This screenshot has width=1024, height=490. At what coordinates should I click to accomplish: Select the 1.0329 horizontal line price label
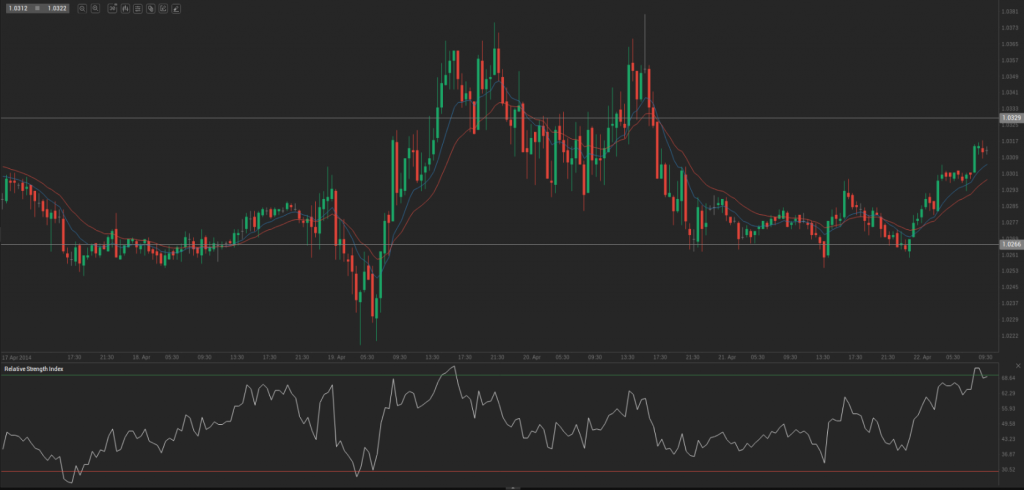(1009, 118)
